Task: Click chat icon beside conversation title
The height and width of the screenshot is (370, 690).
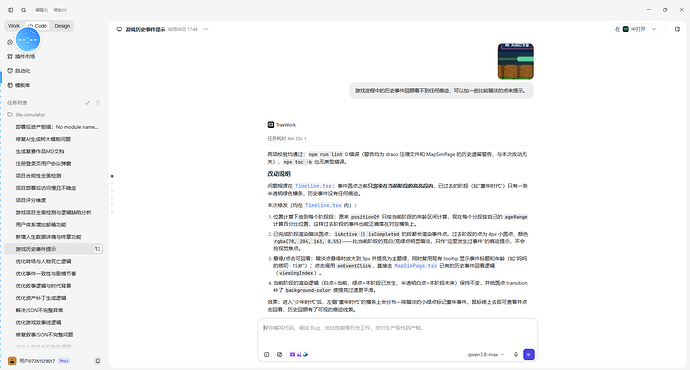Action: (x=119, y=29)
